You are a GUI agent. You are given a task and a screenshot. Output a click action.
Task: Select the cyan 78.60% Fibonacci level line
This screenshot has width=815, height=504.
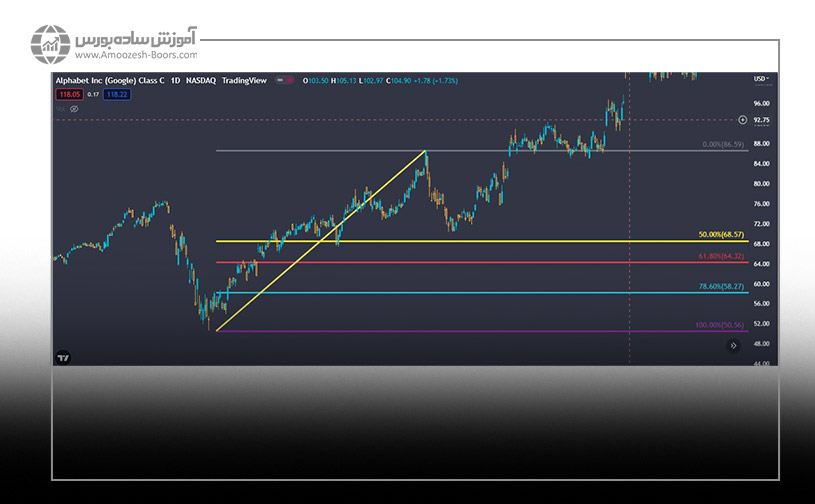[x=450, y=292]
